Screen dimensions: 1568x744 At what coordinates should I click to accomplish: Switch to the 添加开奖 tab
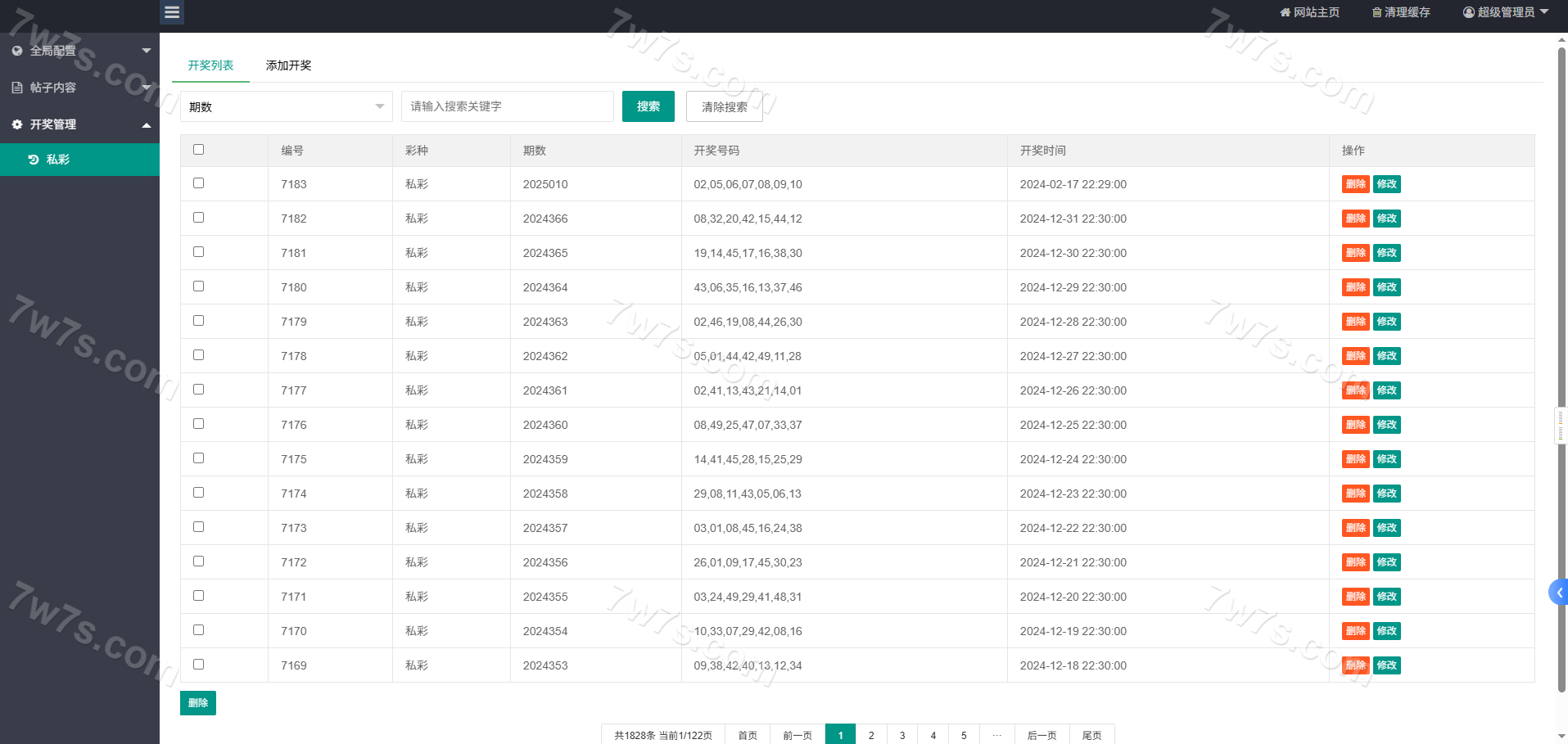288,65
